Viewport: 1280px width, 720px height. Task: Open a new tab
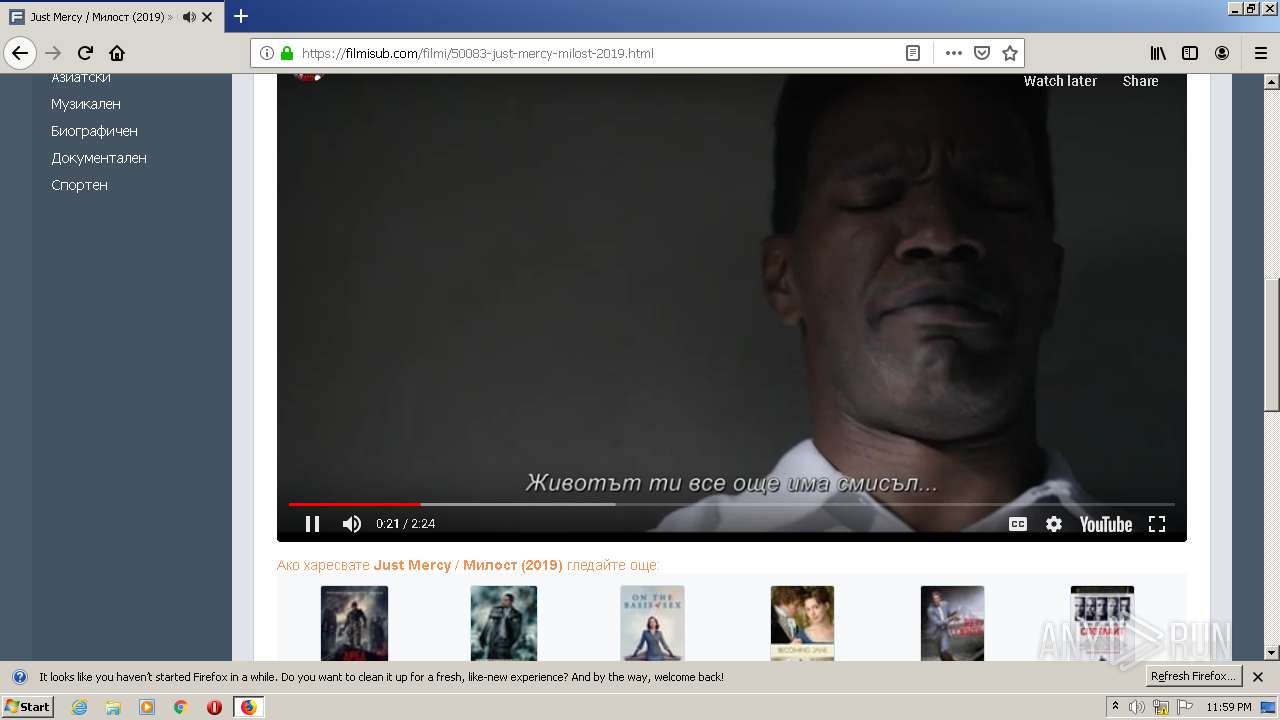pos(241,17)
